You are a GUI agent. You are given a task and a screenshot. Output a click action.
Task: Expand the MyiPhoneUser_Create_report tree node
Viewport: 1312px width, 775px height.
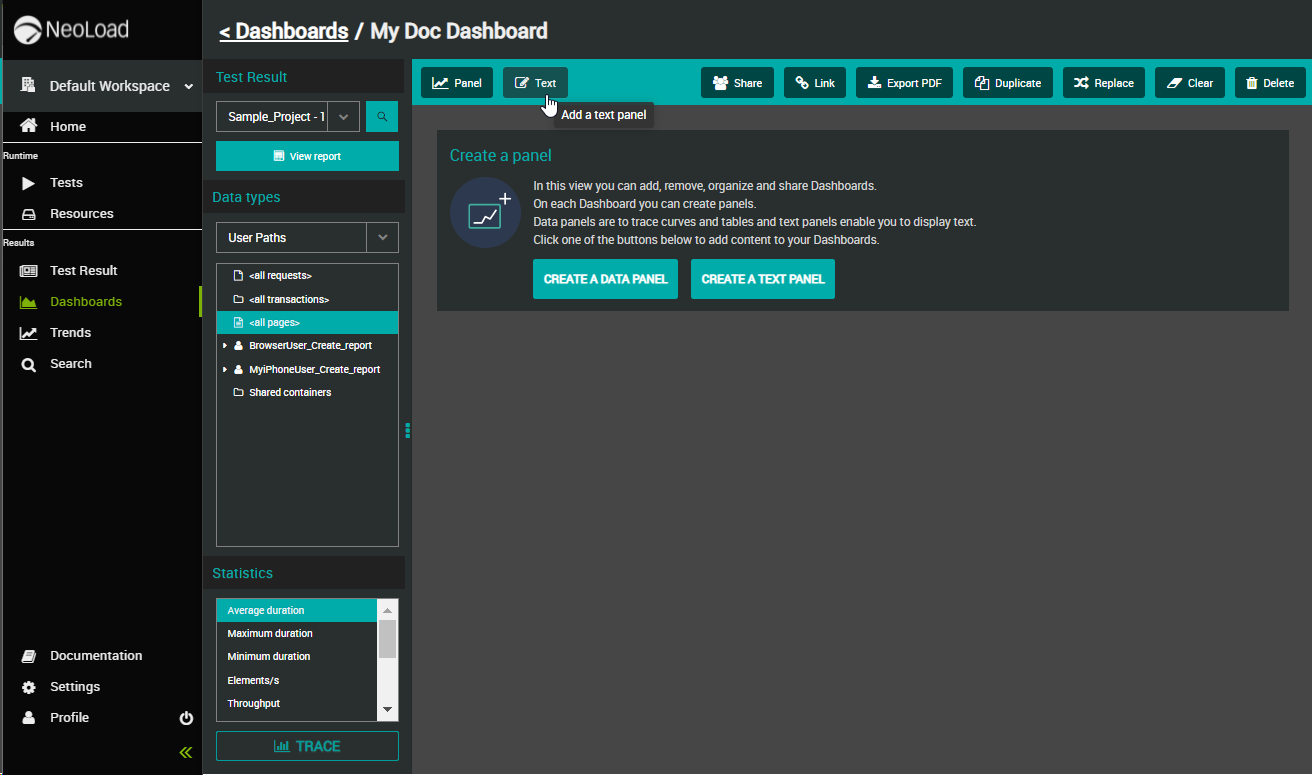[225, 370]
